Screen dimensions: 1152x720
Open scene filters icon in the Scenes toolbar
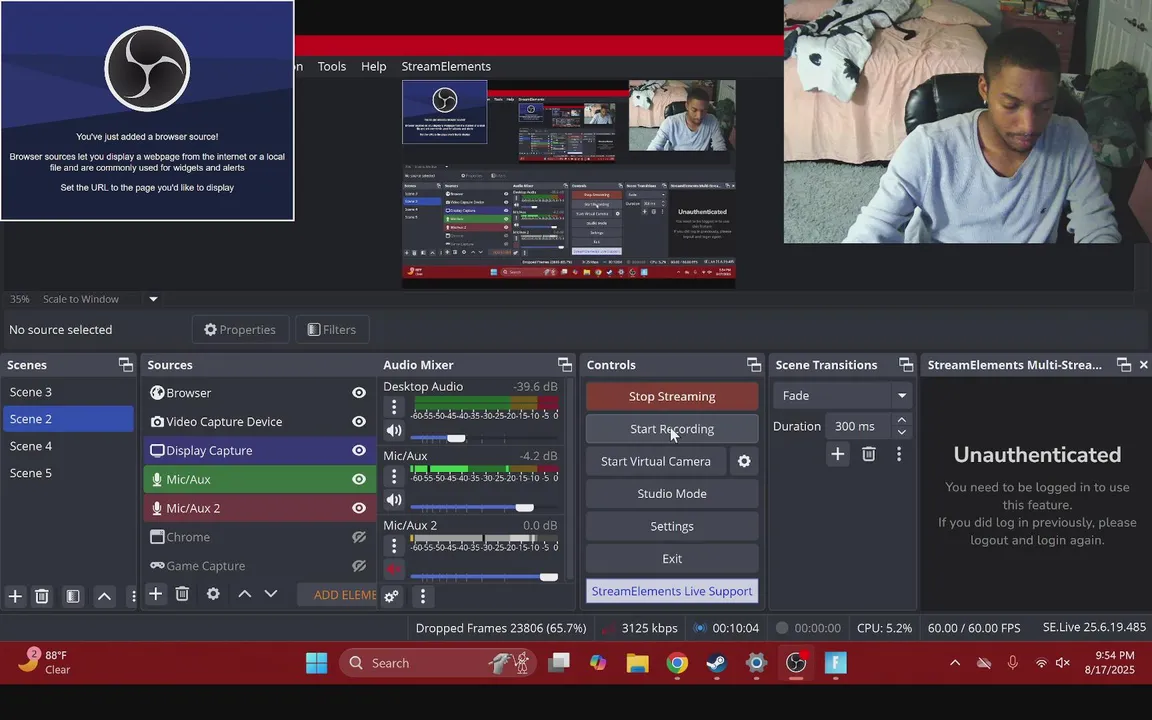(x=73, y=596)
